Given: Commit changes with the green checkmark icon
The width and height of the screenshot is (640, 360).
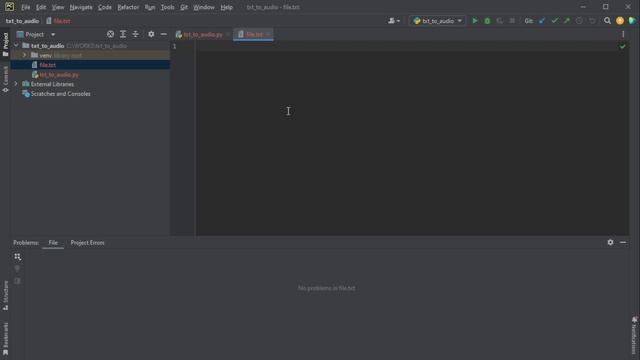Looking at the screenshot, I should [x=554, y=20].
